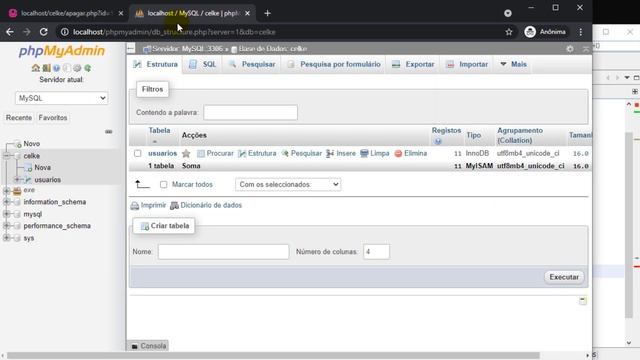Expand the sys database node
The width and height of the screenshot is (640, 360).
(7, 238)
